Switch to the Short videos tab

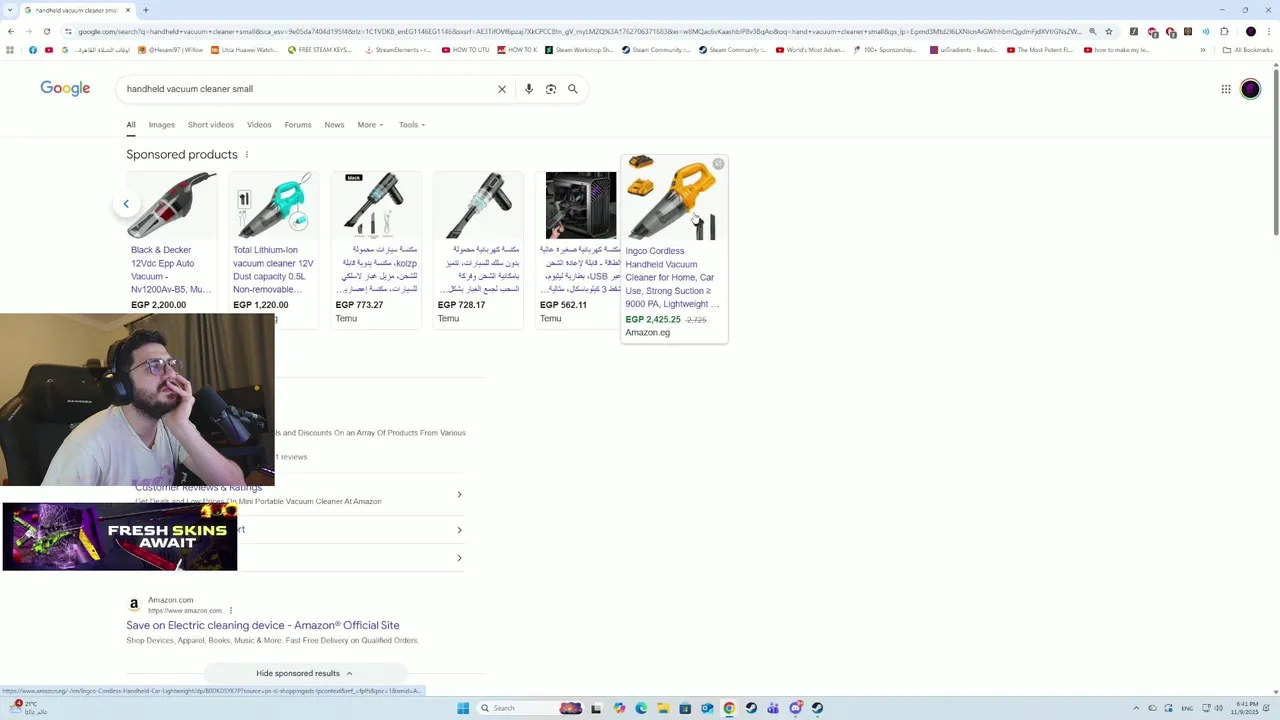[x=211, y=125]
